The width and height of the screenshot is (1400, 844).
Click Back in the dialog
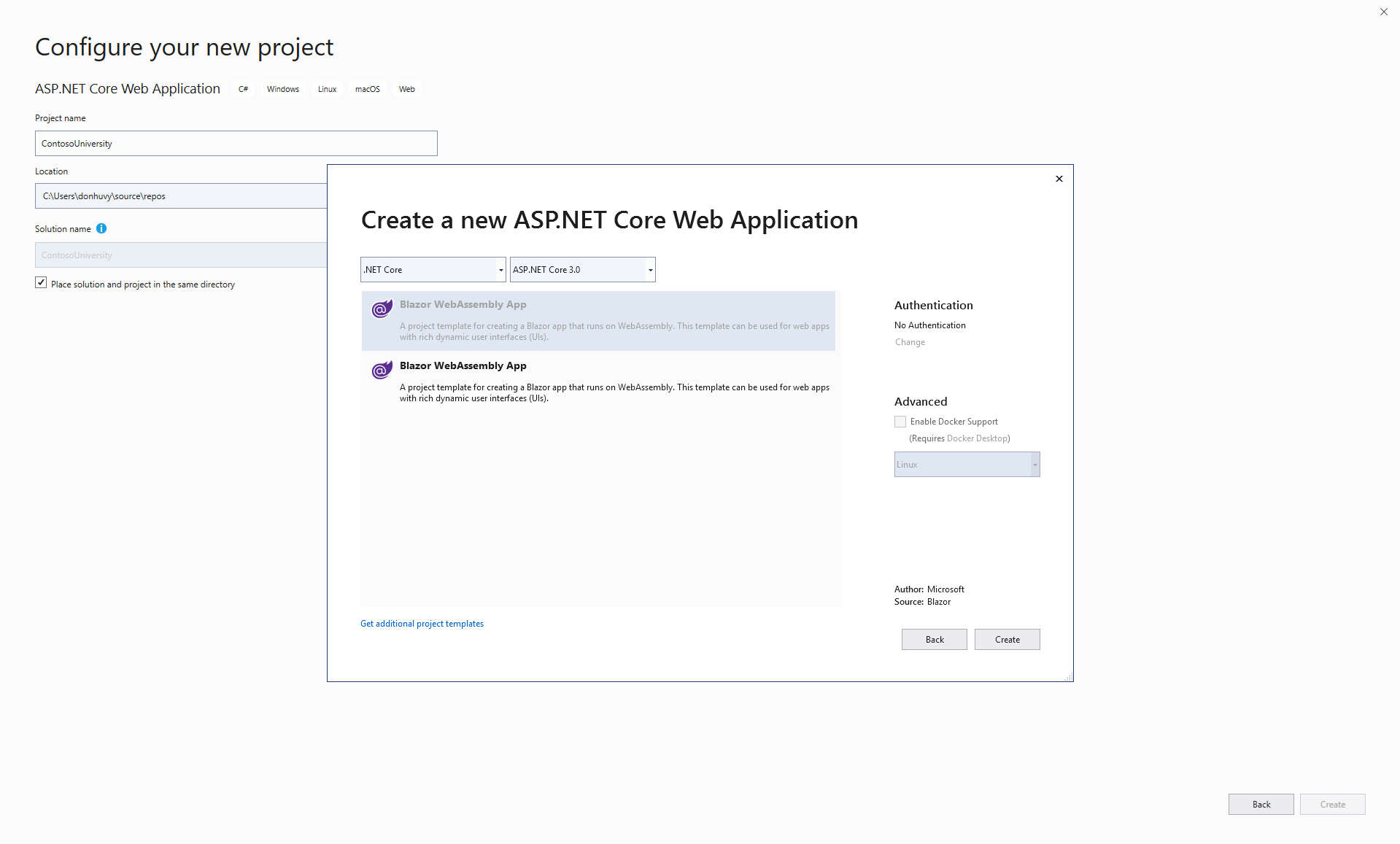pos(934,639)
